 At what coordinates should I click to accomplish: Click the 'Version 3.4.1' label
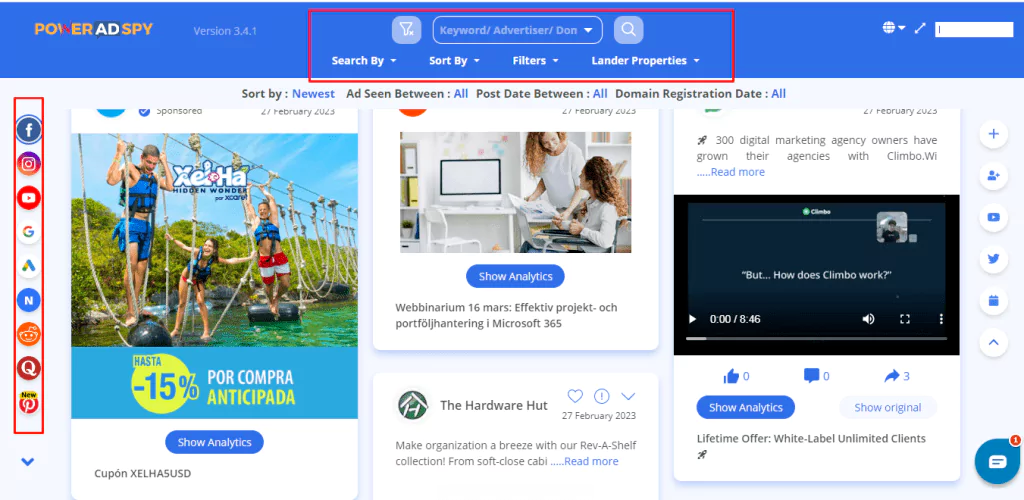point(225,31)
